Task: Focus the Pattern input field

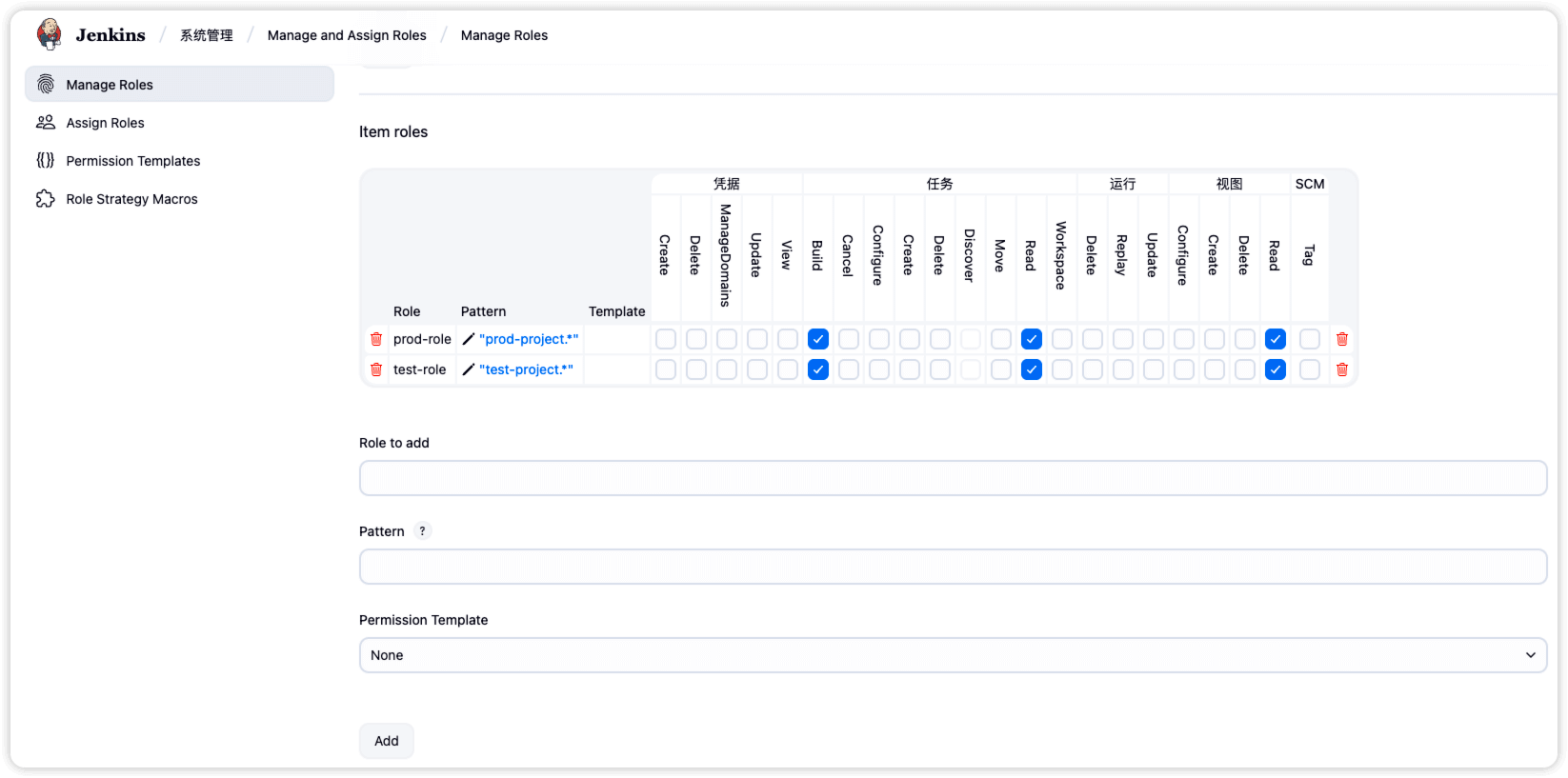Action: 953,567
